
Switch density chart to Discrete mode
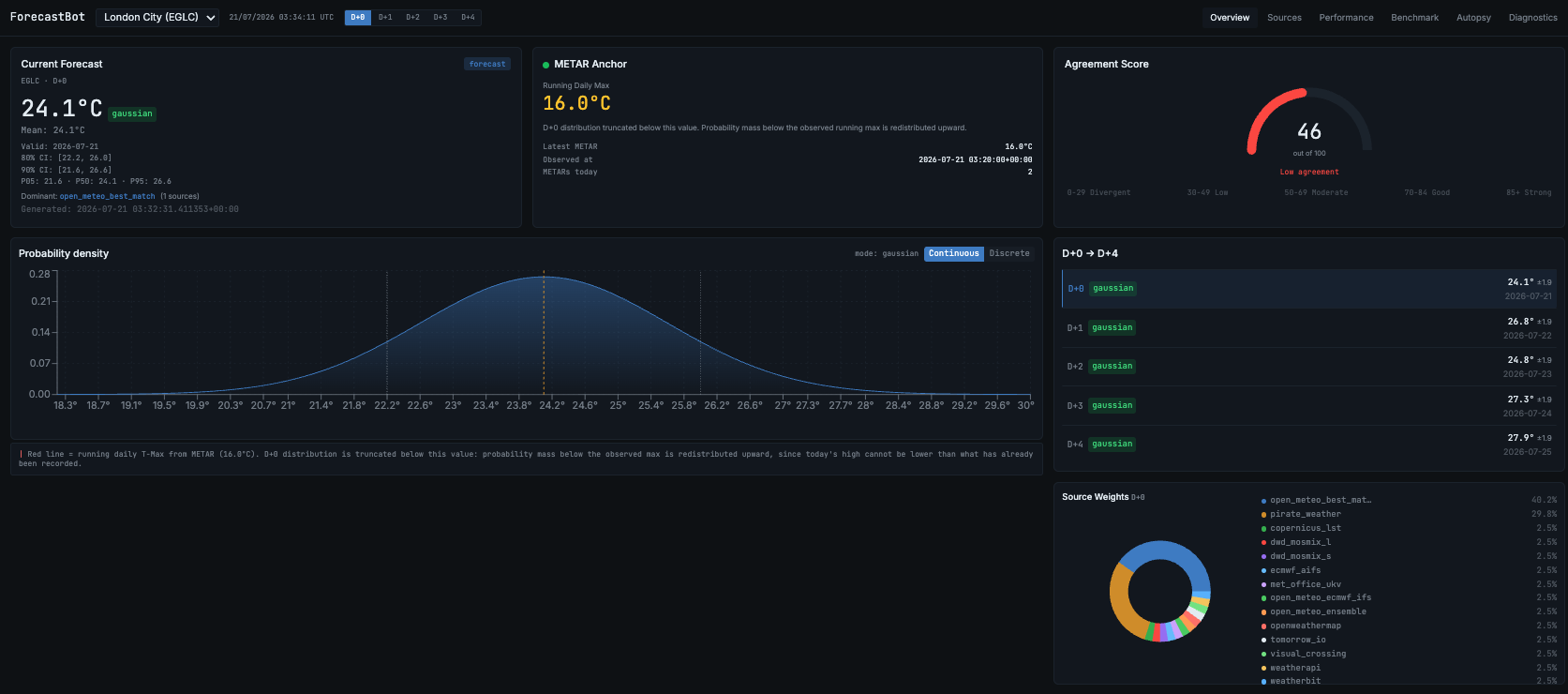coord(1009,253)
